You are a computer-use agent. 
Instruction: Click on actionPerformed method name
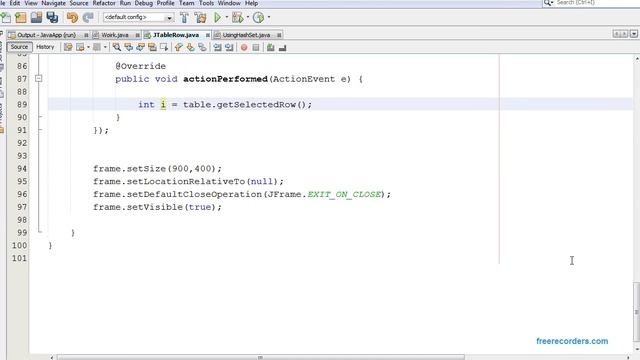(x=225, y=79)
